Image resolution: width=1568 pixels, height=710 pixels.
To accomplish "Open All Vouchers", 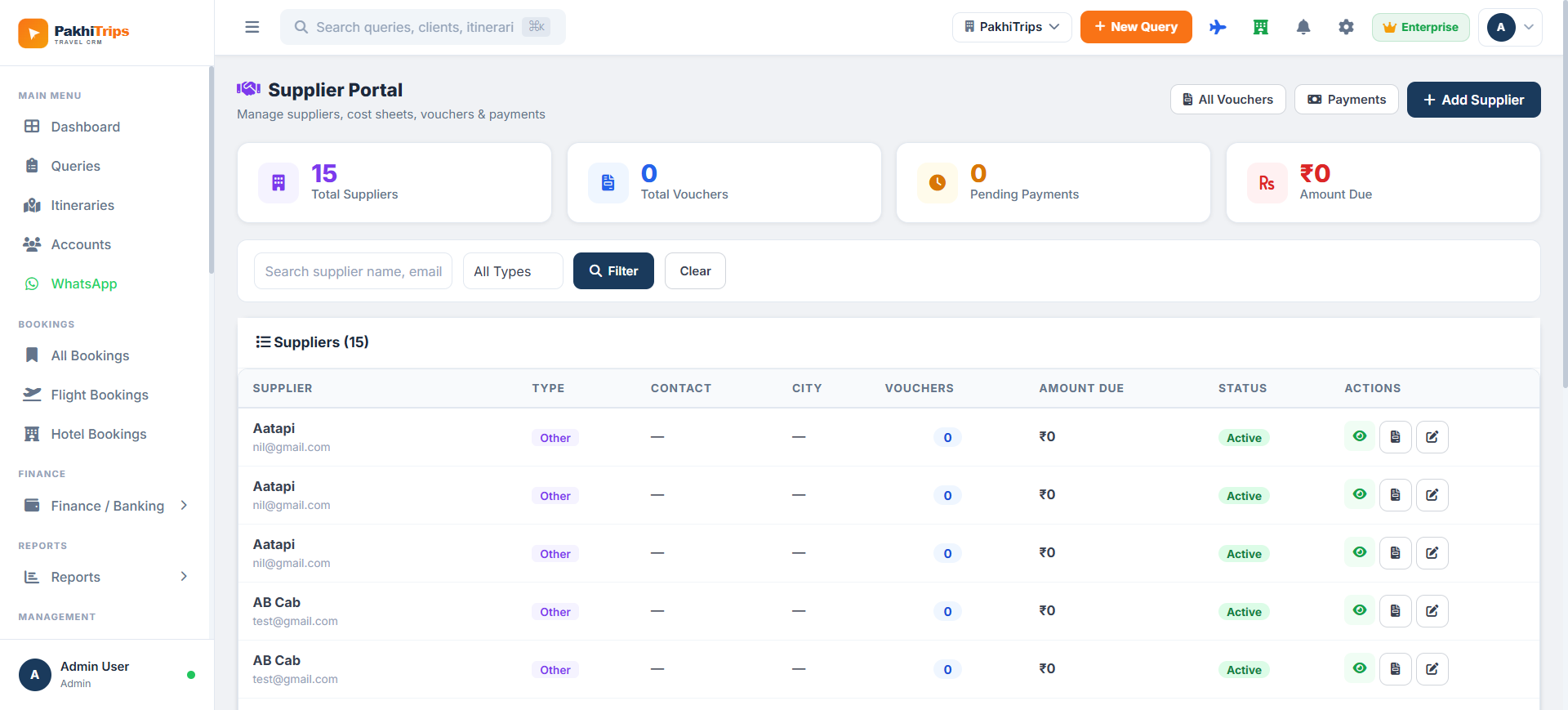I will coord(1227,100).
